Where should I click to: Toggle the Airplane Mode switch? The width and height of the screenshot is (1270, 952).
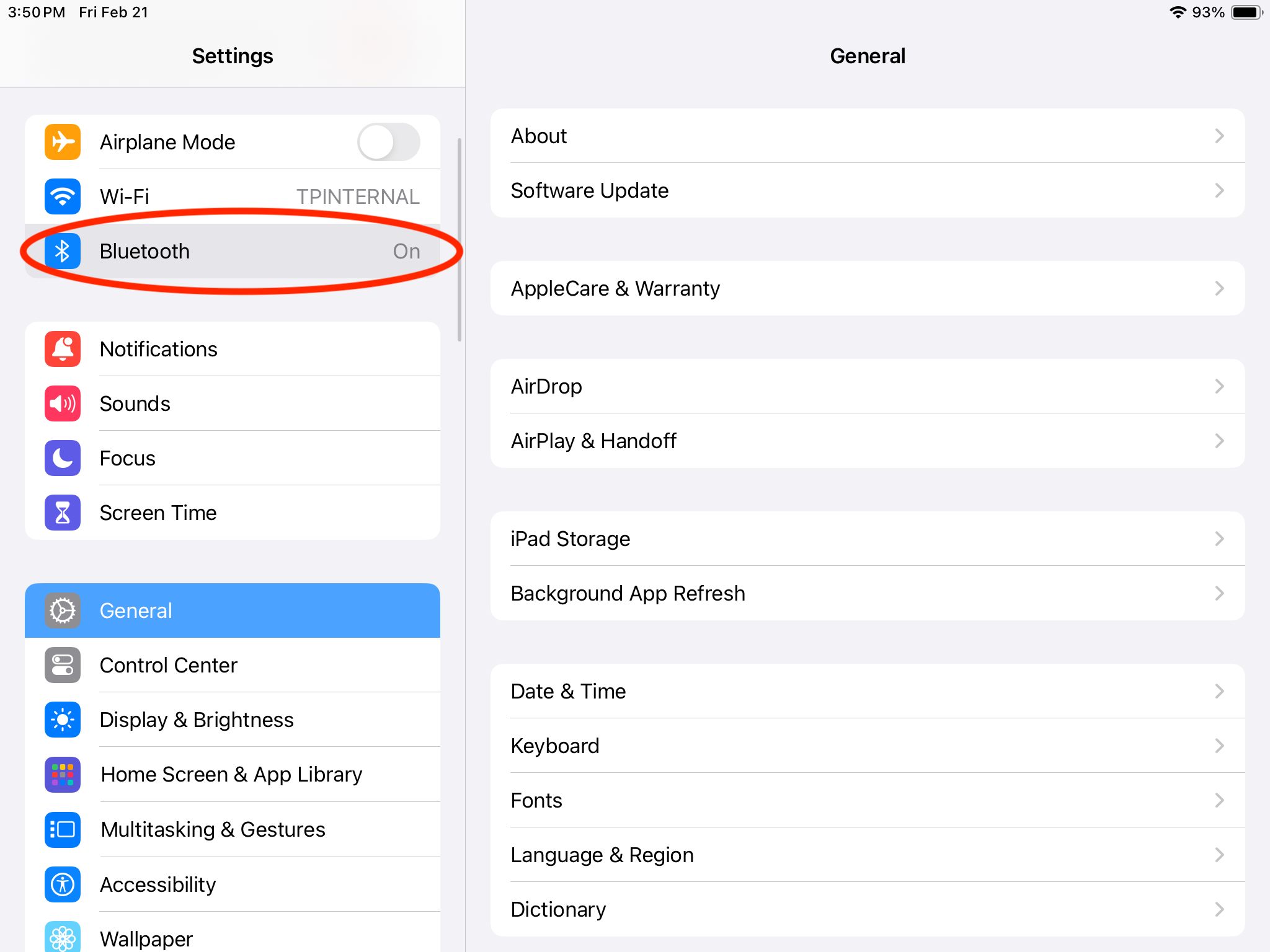pyautogui.click(x=389, y=142)
